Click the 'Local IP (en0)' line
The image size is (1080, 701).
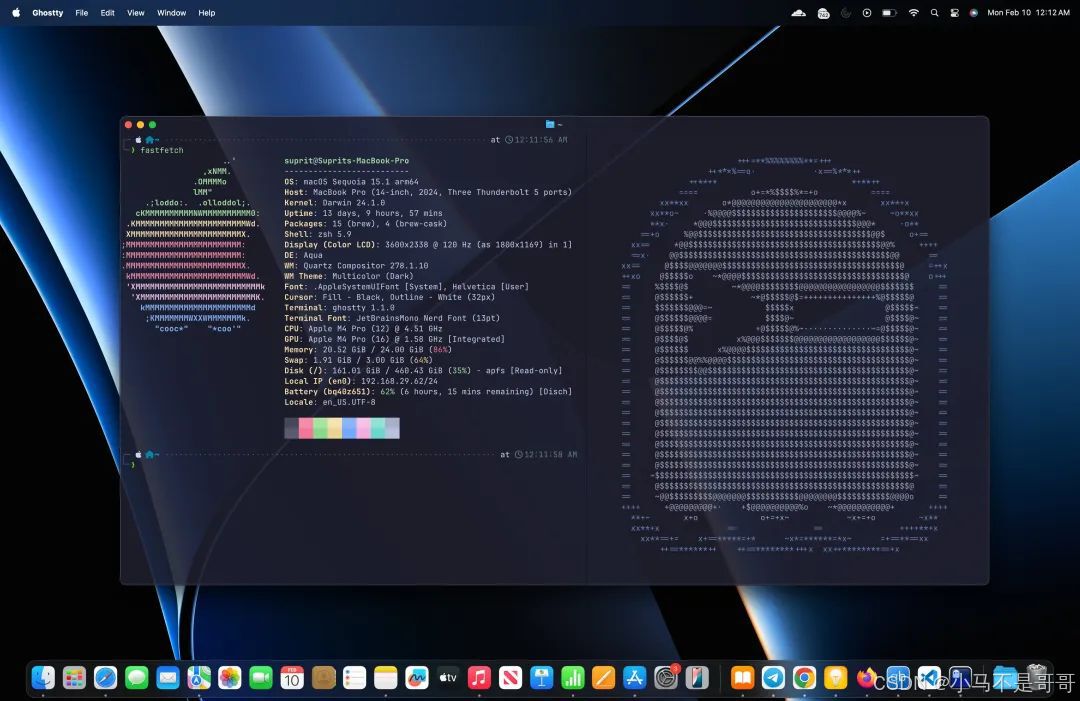click(x=361, y=381)
